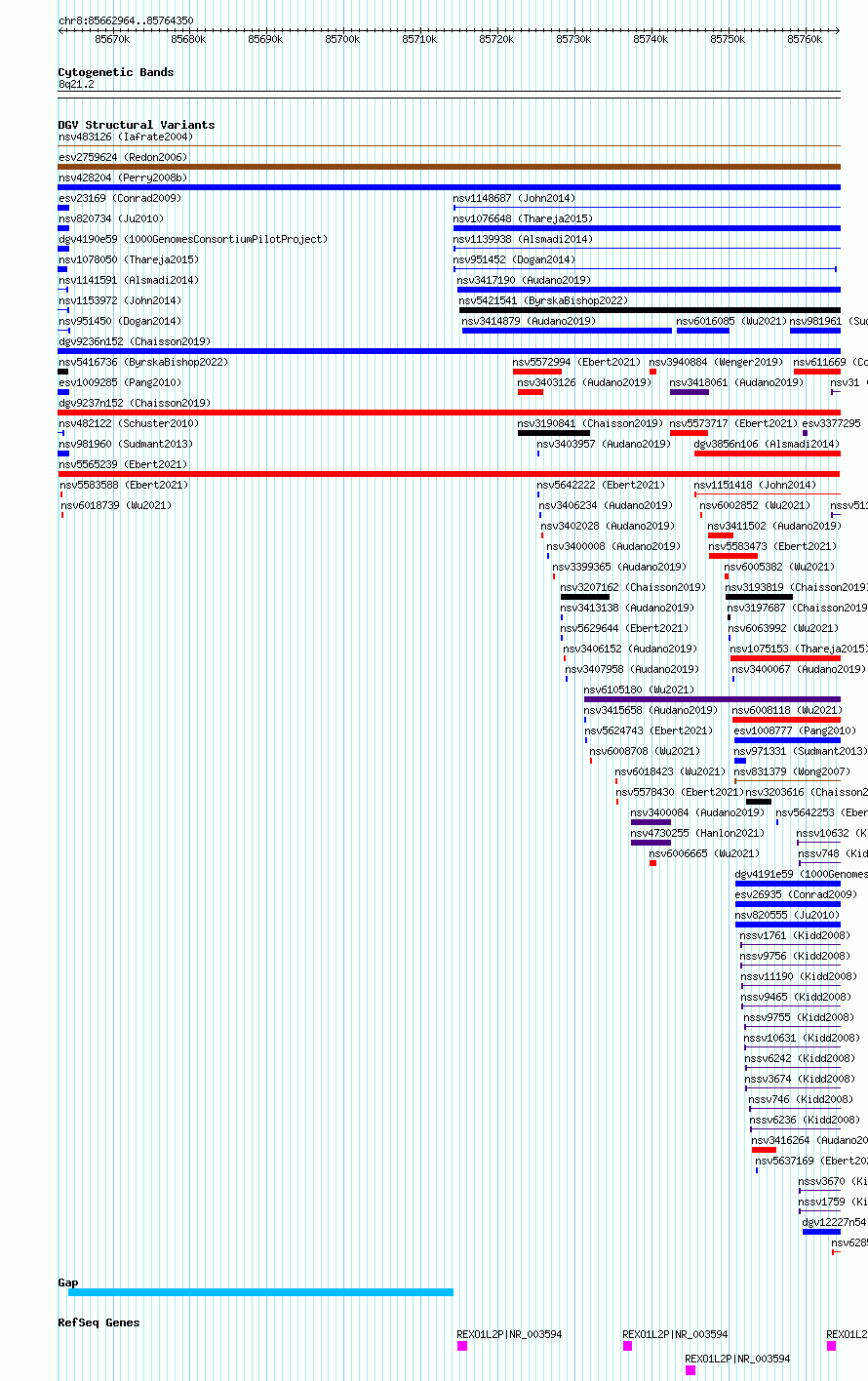This screenshot has height=1381, width=868.
Task: Select variant label nsv6018739 (Wu2021)
Action: coord(117,505)
